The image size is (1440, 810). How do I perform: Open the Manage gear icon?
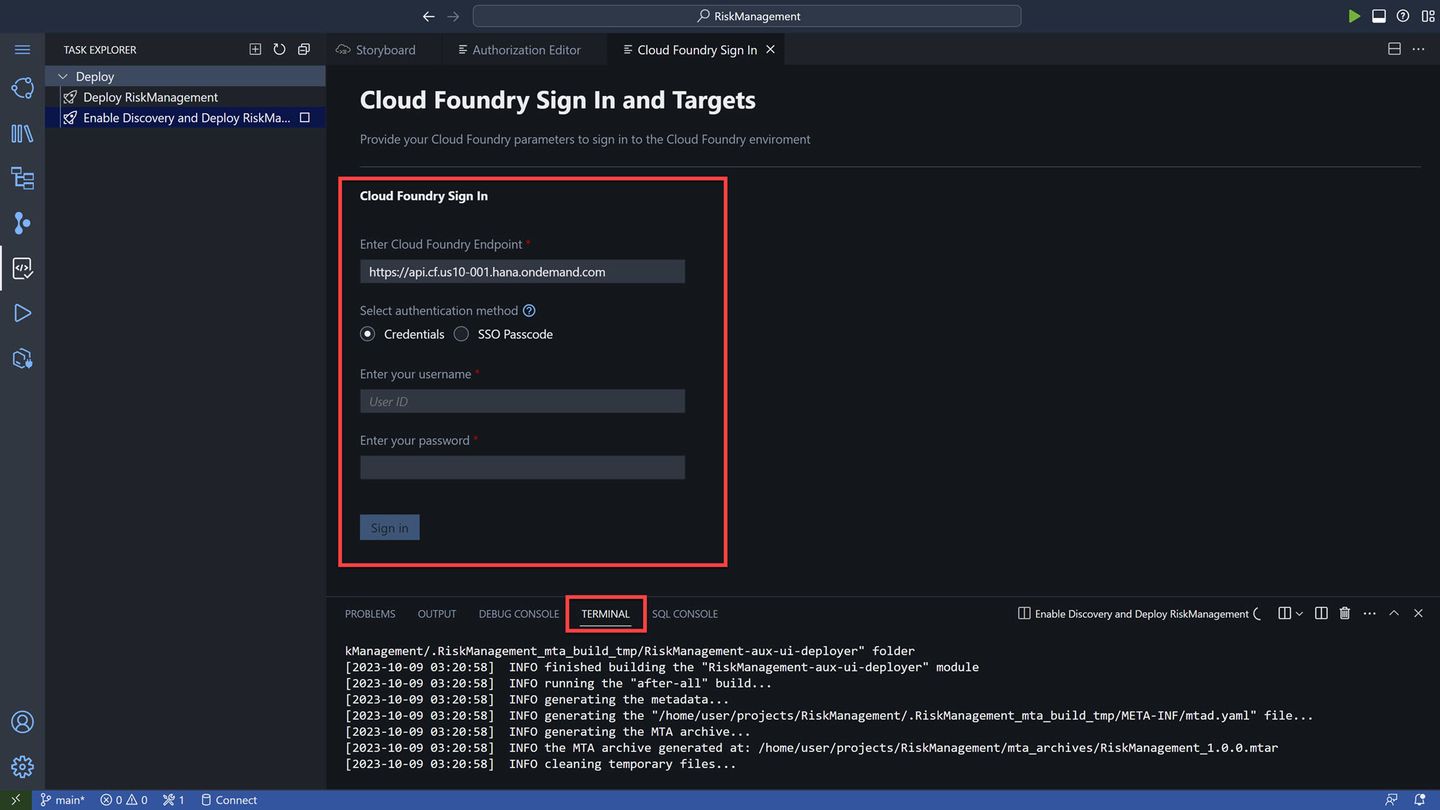[x=22, y=766]
